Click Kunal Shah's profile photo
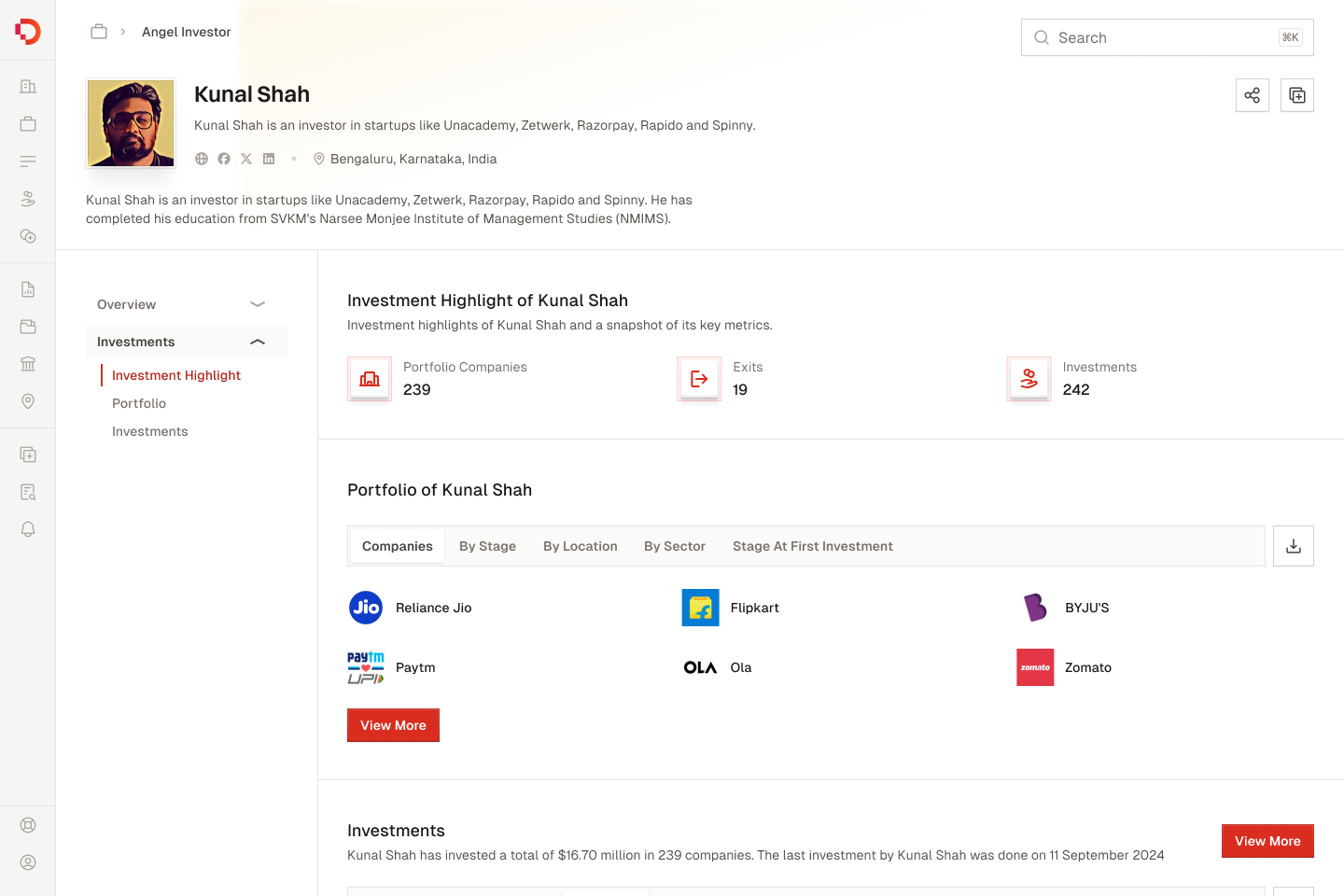The width and height of the screenshot is (1344, 896). click(131, 123)
